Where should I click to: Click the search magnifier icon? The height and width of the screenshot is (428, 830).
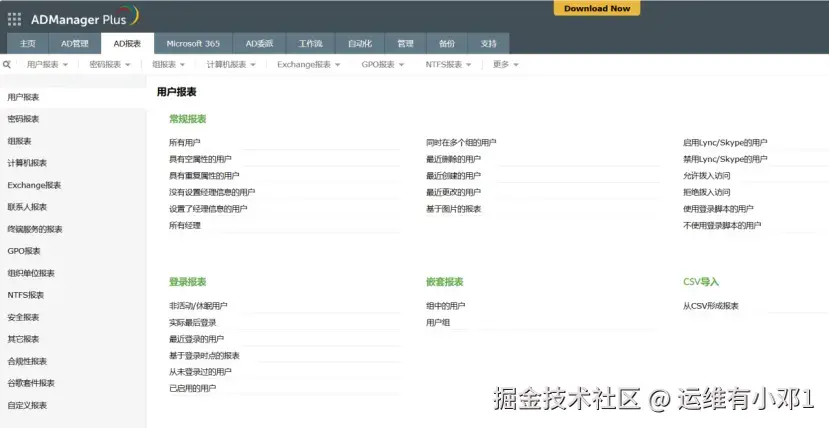(x=7, y=65)
